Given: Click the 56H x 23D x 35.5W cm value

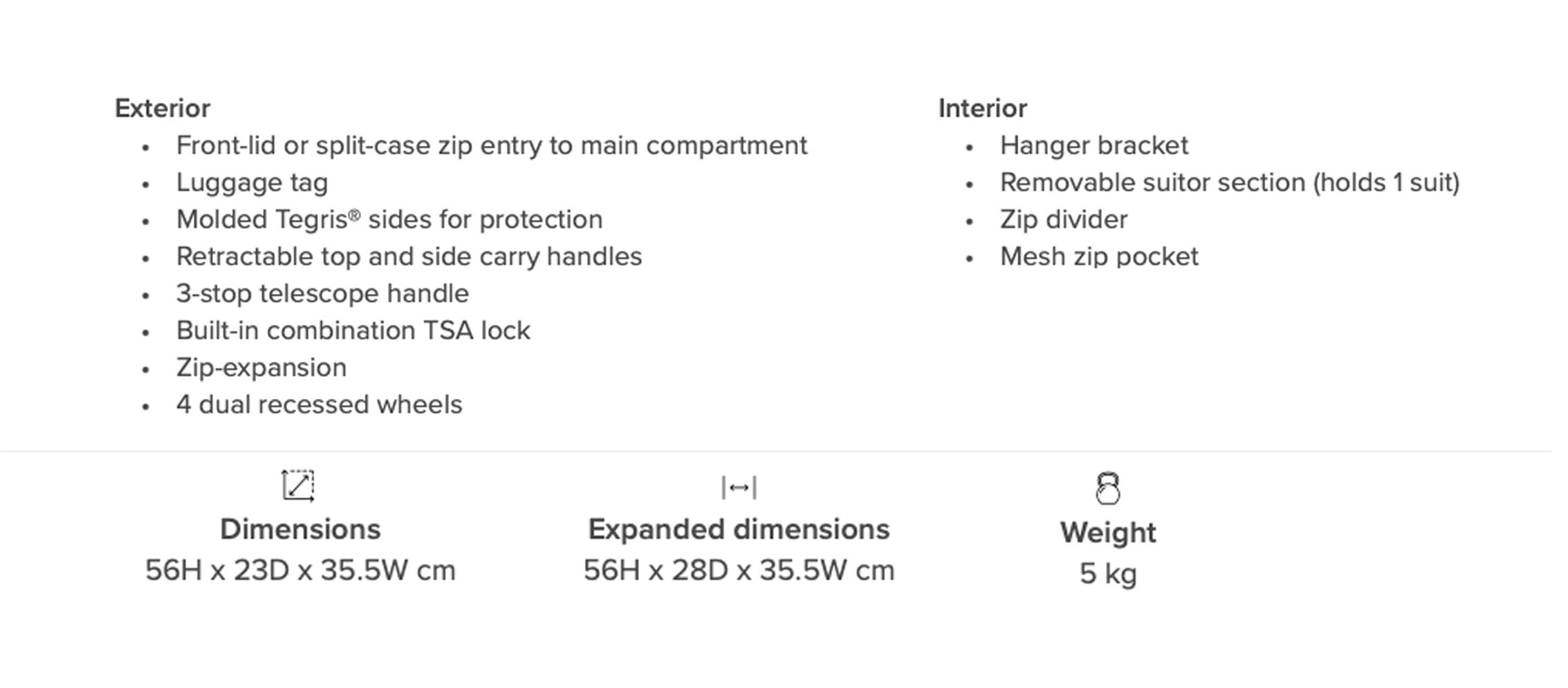Looking at the screenshot, I should click(x=300, y=570).
